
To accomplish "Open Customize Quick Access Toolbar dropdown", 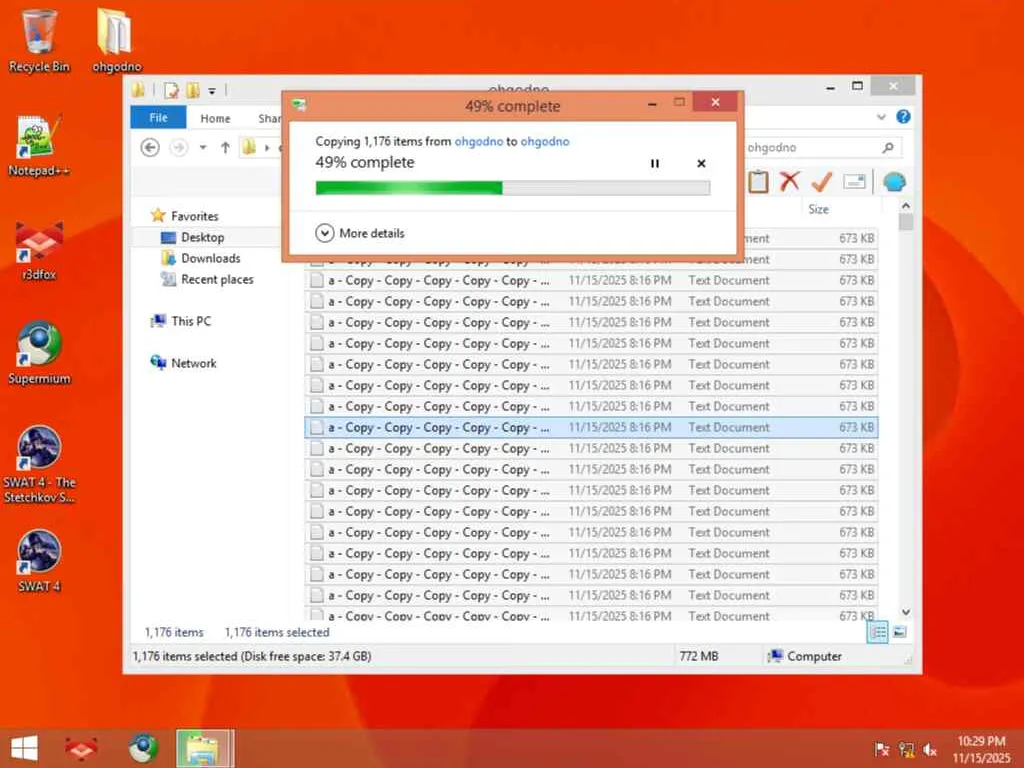I will 212,91.
